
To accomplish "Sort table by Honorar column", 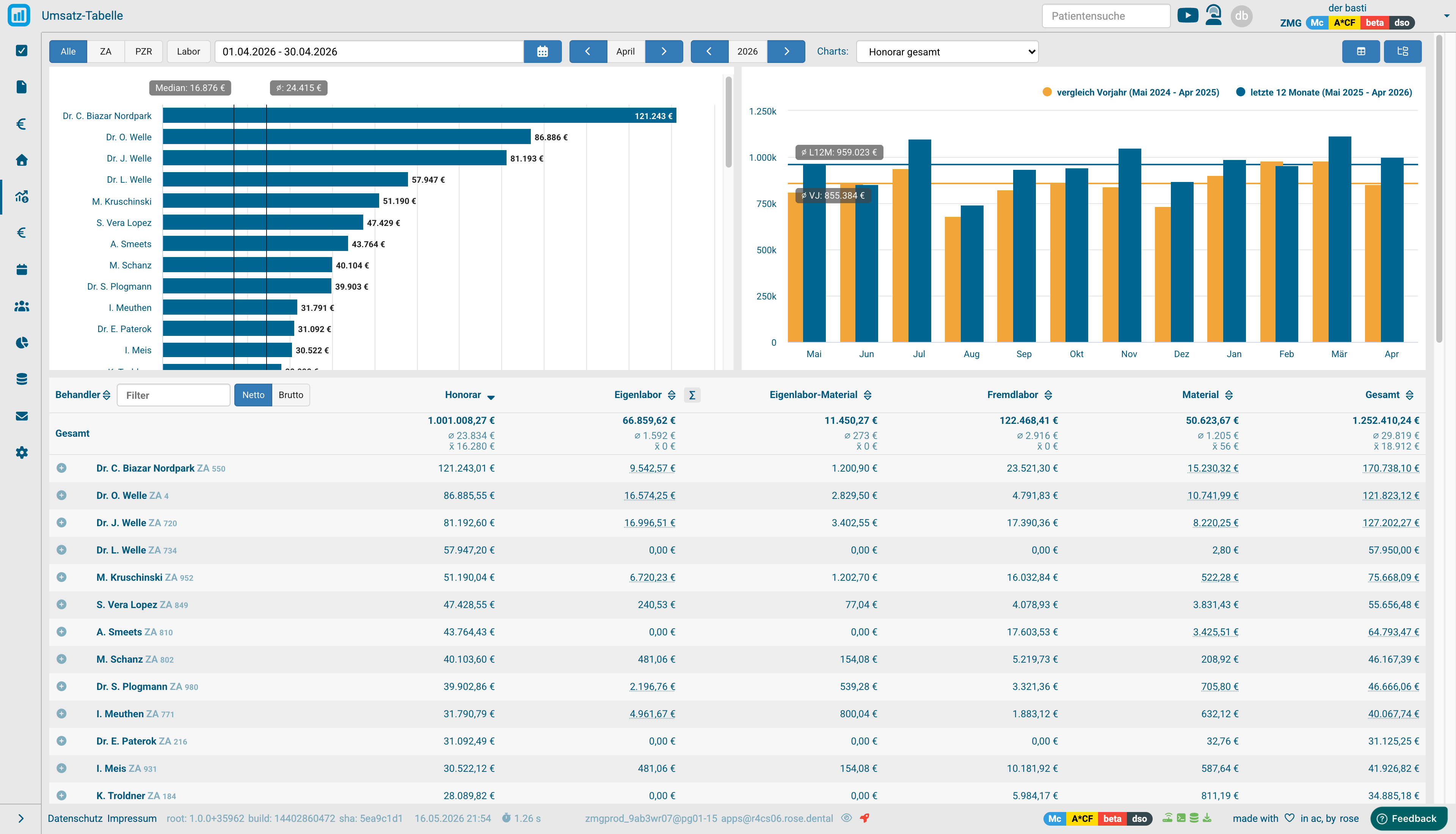I will (470, 395).
